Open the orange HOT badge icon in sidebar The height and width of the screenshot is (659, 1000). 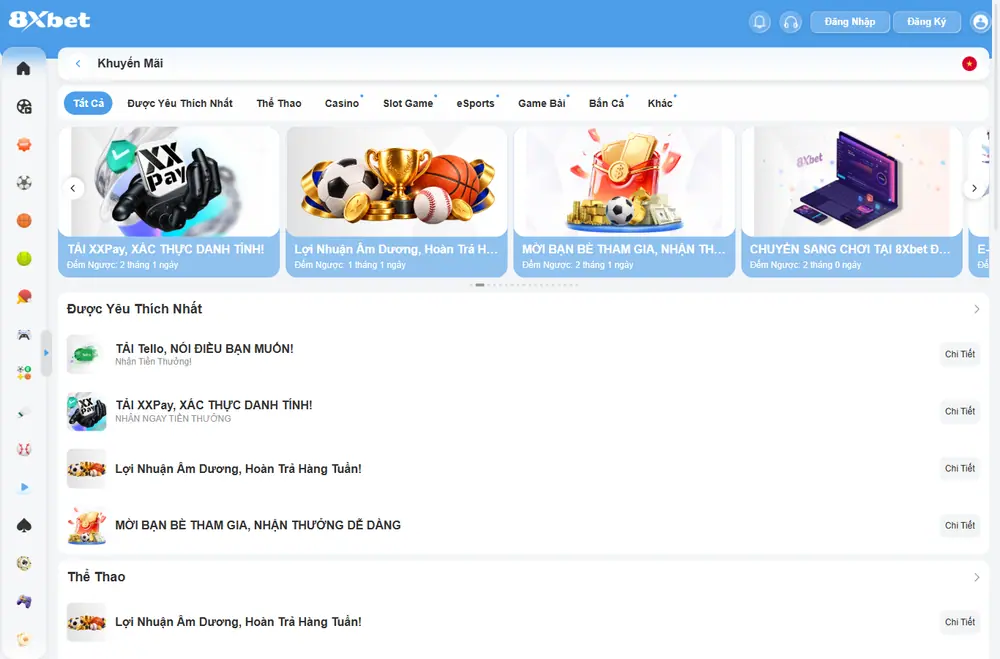24,145
